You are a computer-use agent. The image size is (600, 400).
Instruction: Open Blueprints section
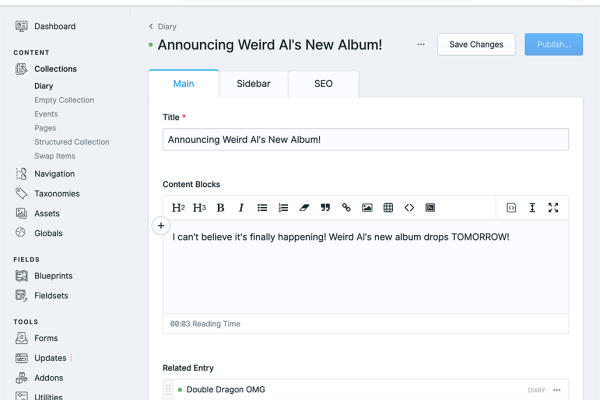(53, 276)
